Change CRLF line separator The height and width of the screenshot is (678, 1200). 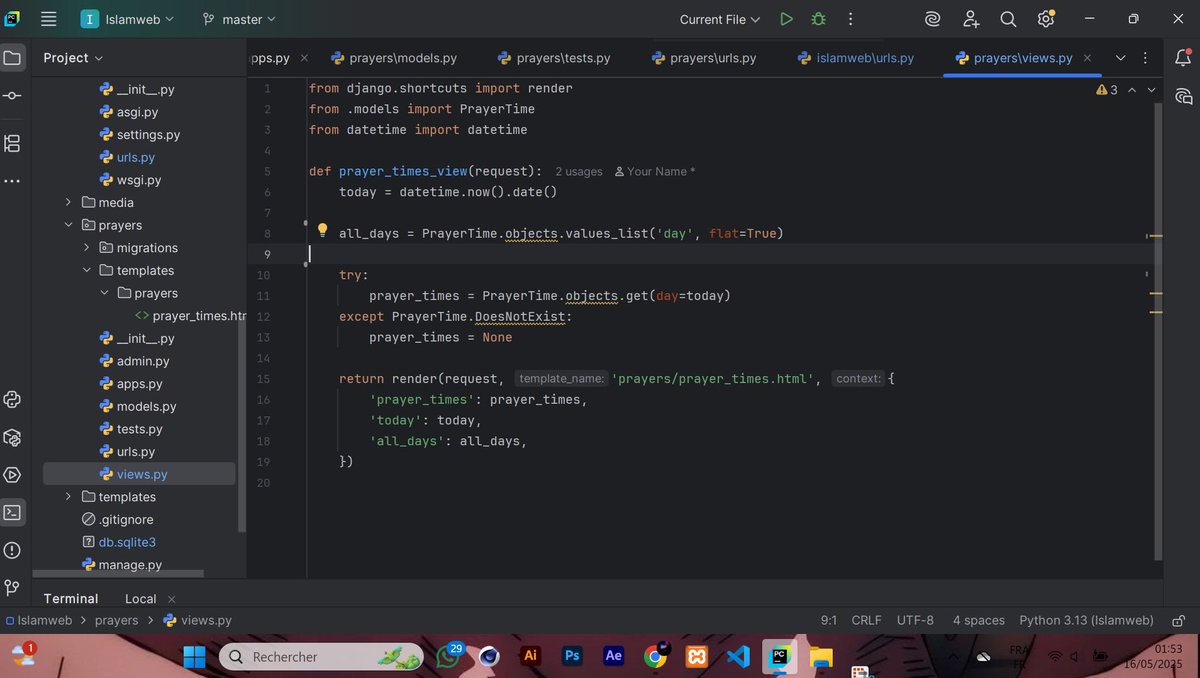866,620
